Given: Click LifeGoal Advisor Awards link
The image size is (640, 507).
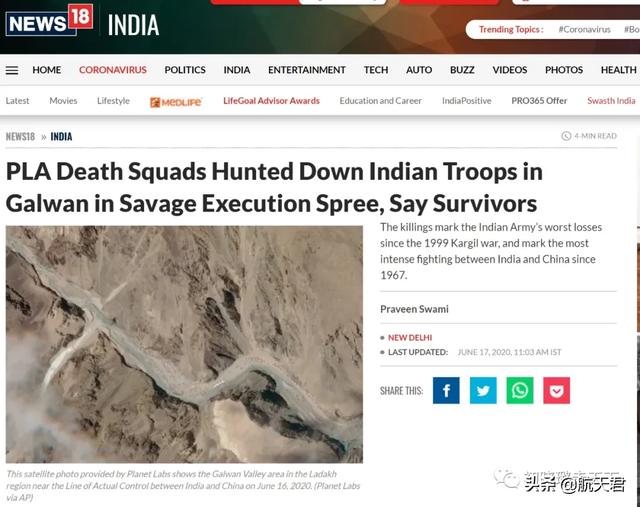Looking at the screenshot, I should 271,101.
